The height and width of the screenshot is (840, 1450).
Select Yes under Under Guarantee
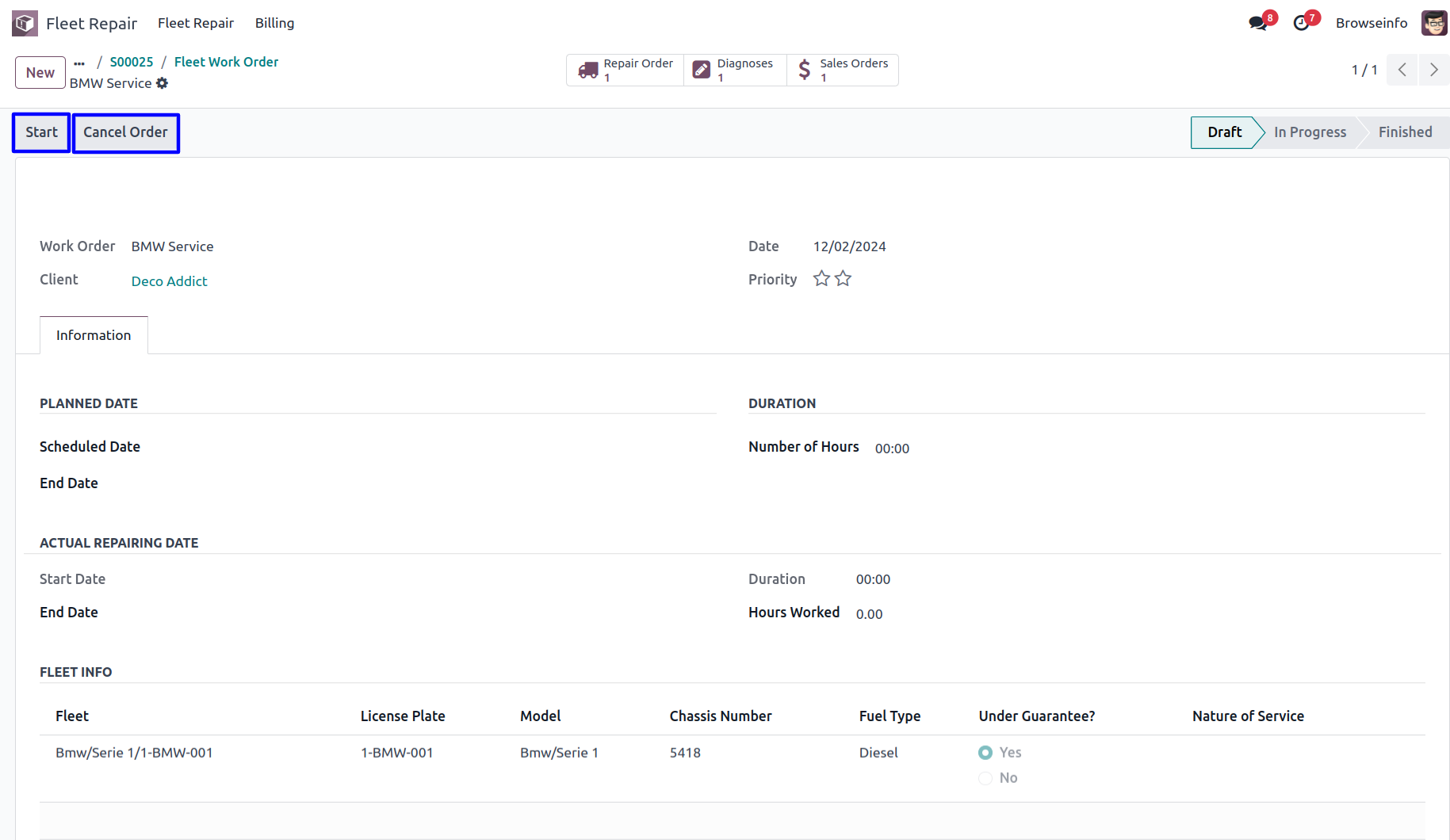pos(985,753)
